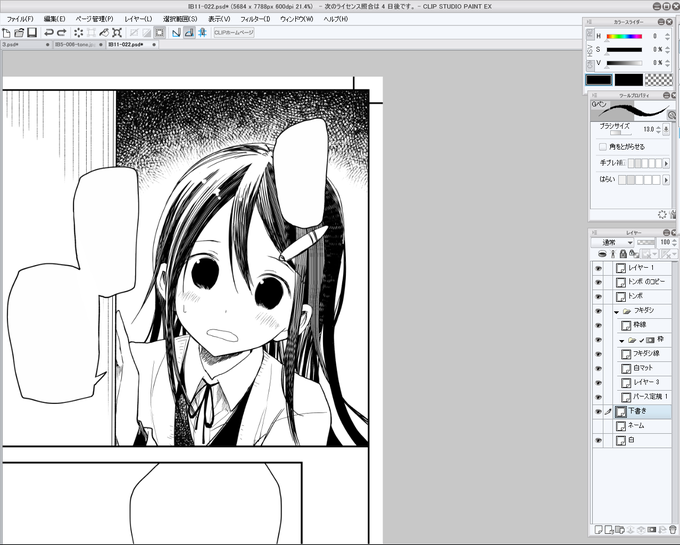Click the Redo arrow icon

point(62,33)
